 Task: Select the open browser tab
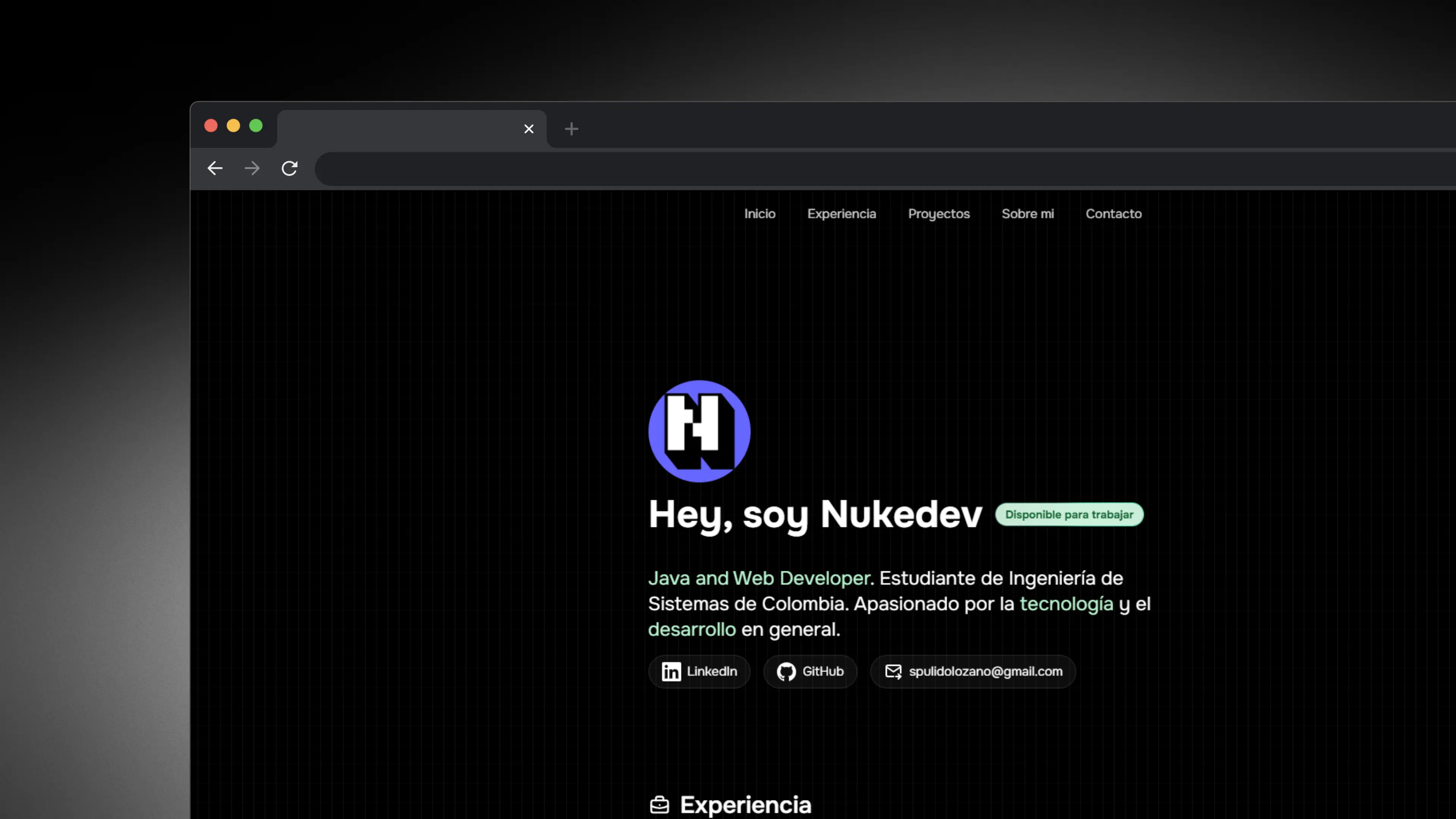tap(411, 129)
